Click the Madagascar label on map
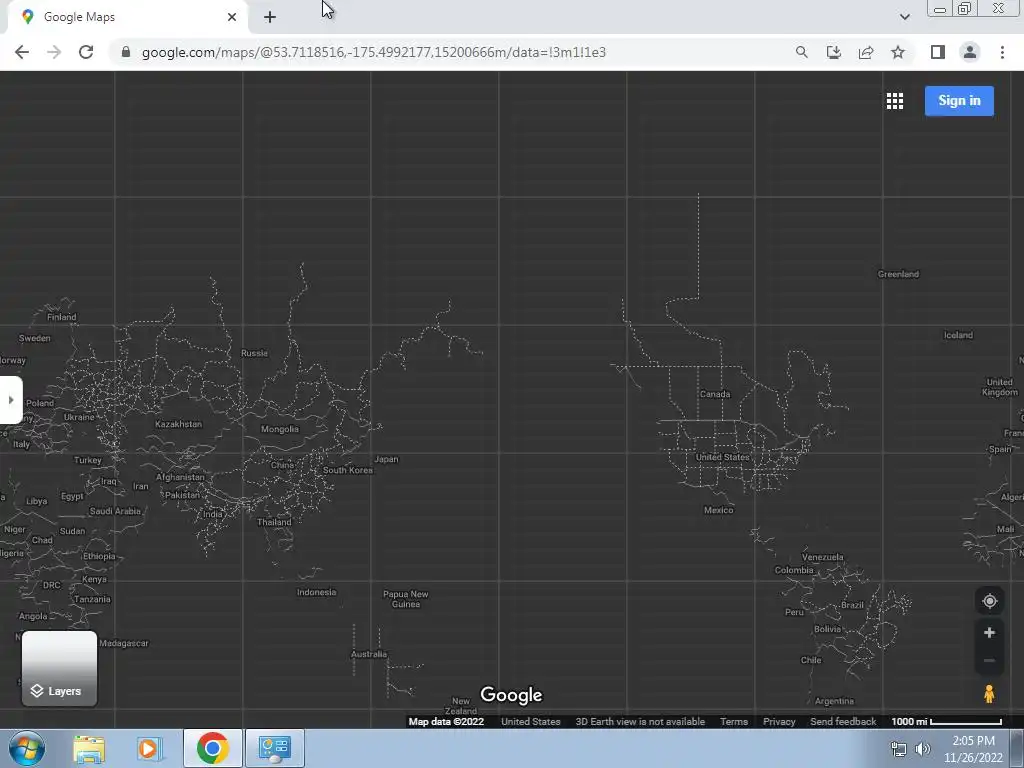The width and height of the screenshot is (1024, 768). pyautogui.click(x=124, y=643)
